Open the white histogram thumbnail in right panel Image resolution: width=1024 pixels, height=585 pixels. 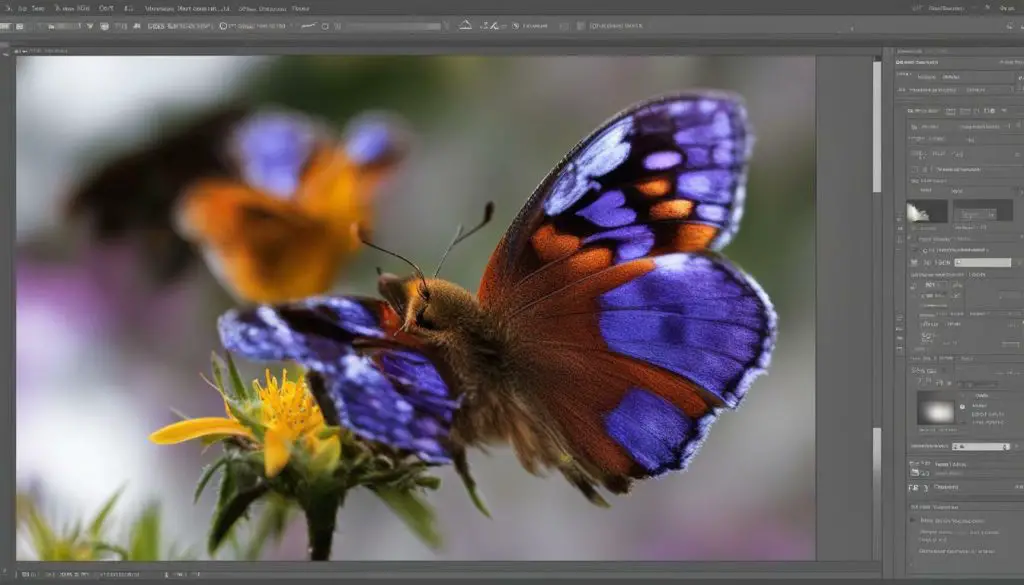coord(927,211)
